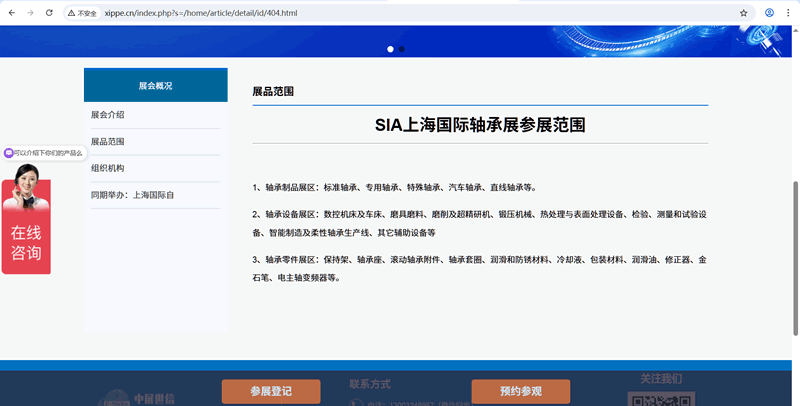Image resolution: width=800 pixels, height=406 pixels.
Task: Bookmark this page with the star icon
Action: coord(744,13)
